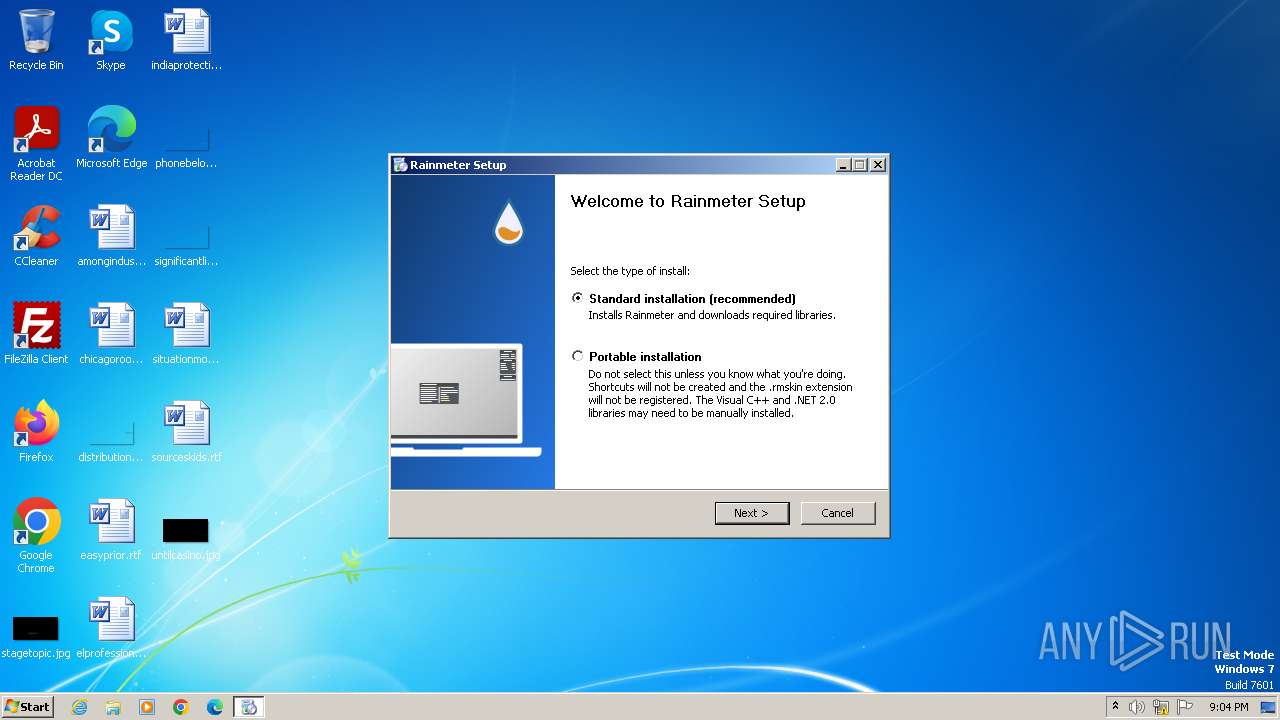The width and height of the screenshot is (1280, 720).
Task: Open the Windows Start menu
Action: coord(27,706)
